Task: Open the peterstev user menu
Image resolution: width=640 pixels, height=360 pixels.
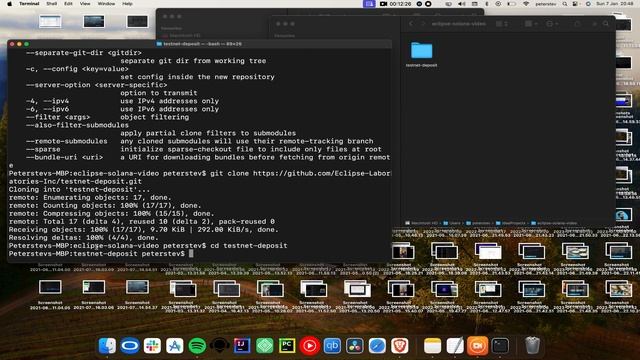Action: pyautogui.click(x=546, y=4)
